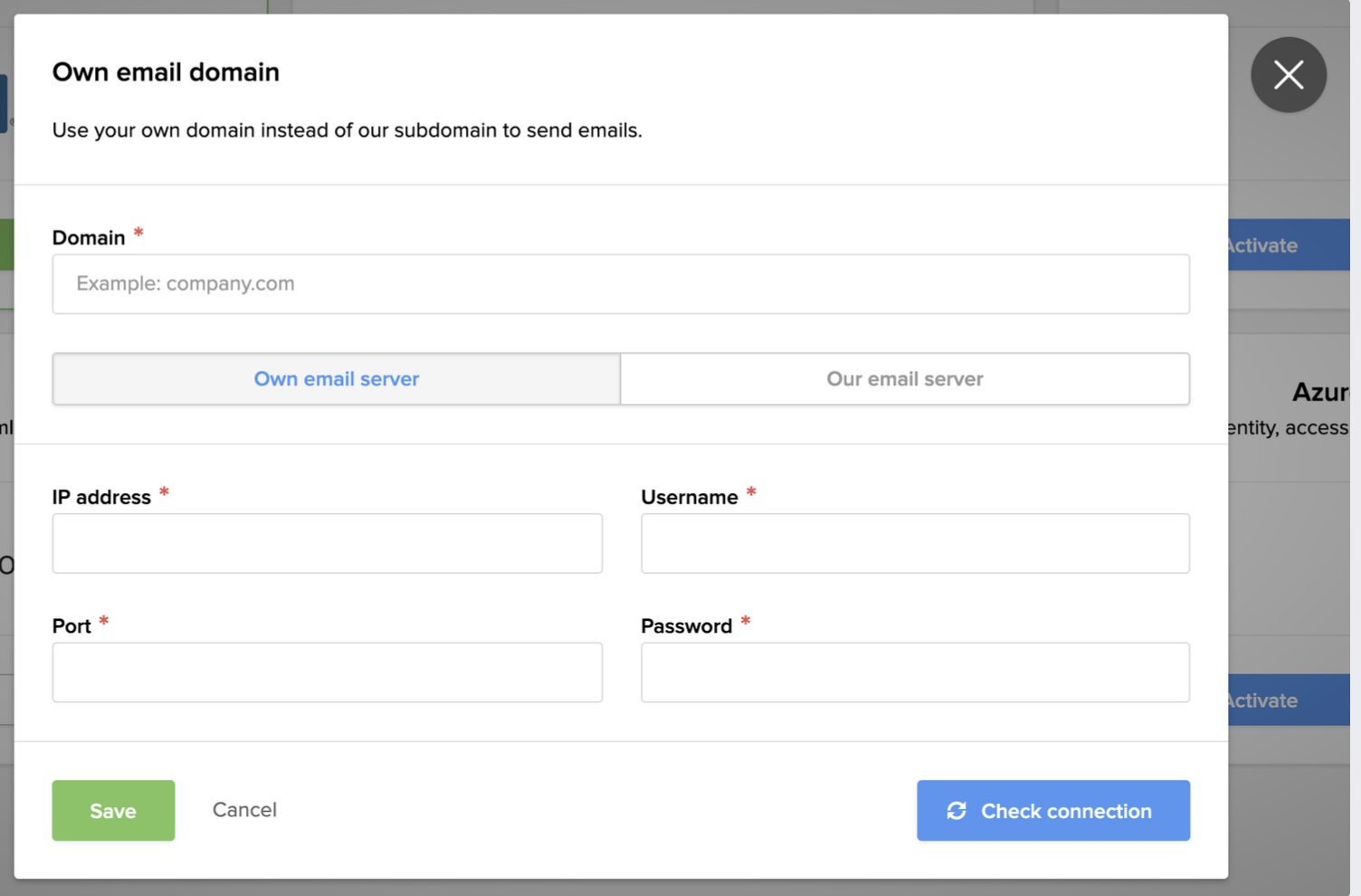Focus the Port input box
Screen dimensions: 1361x896
coord(327,672)
